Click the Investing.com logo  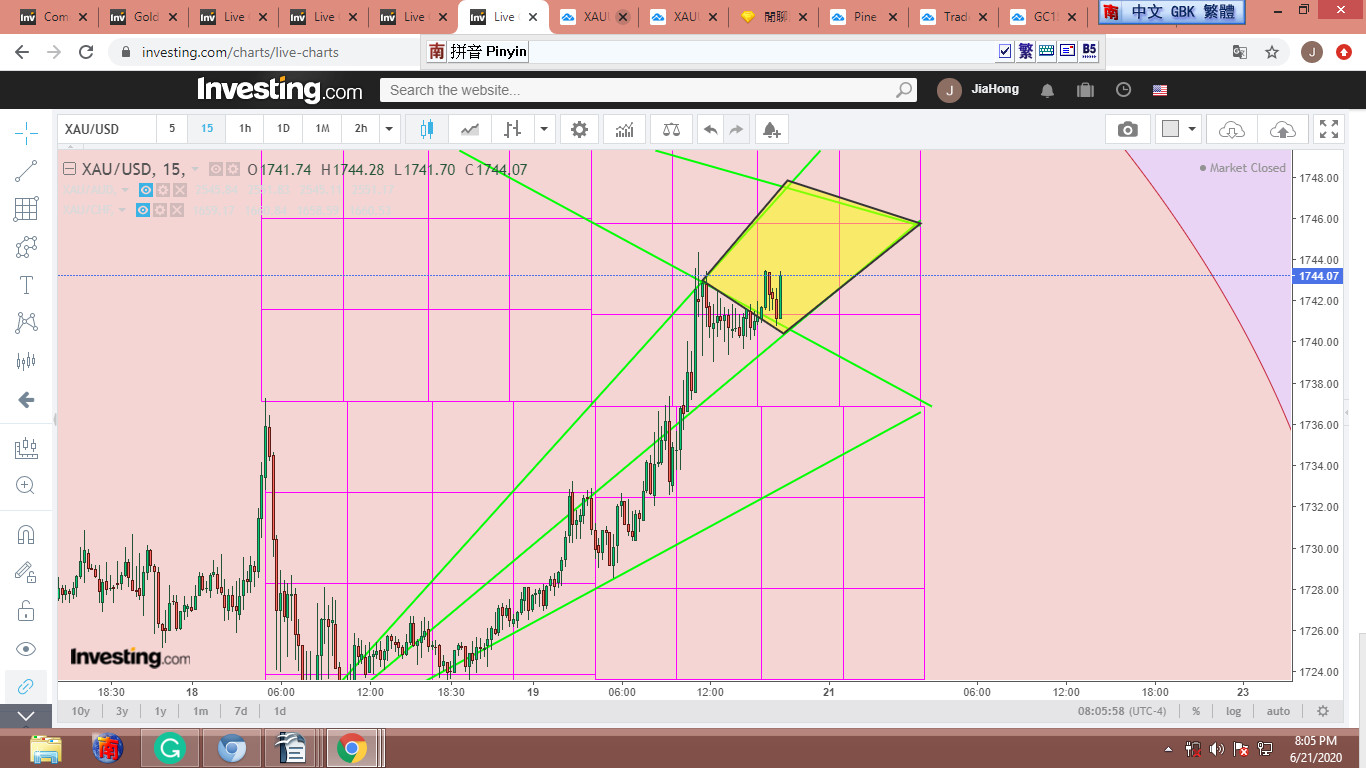(x=279, y=90)
